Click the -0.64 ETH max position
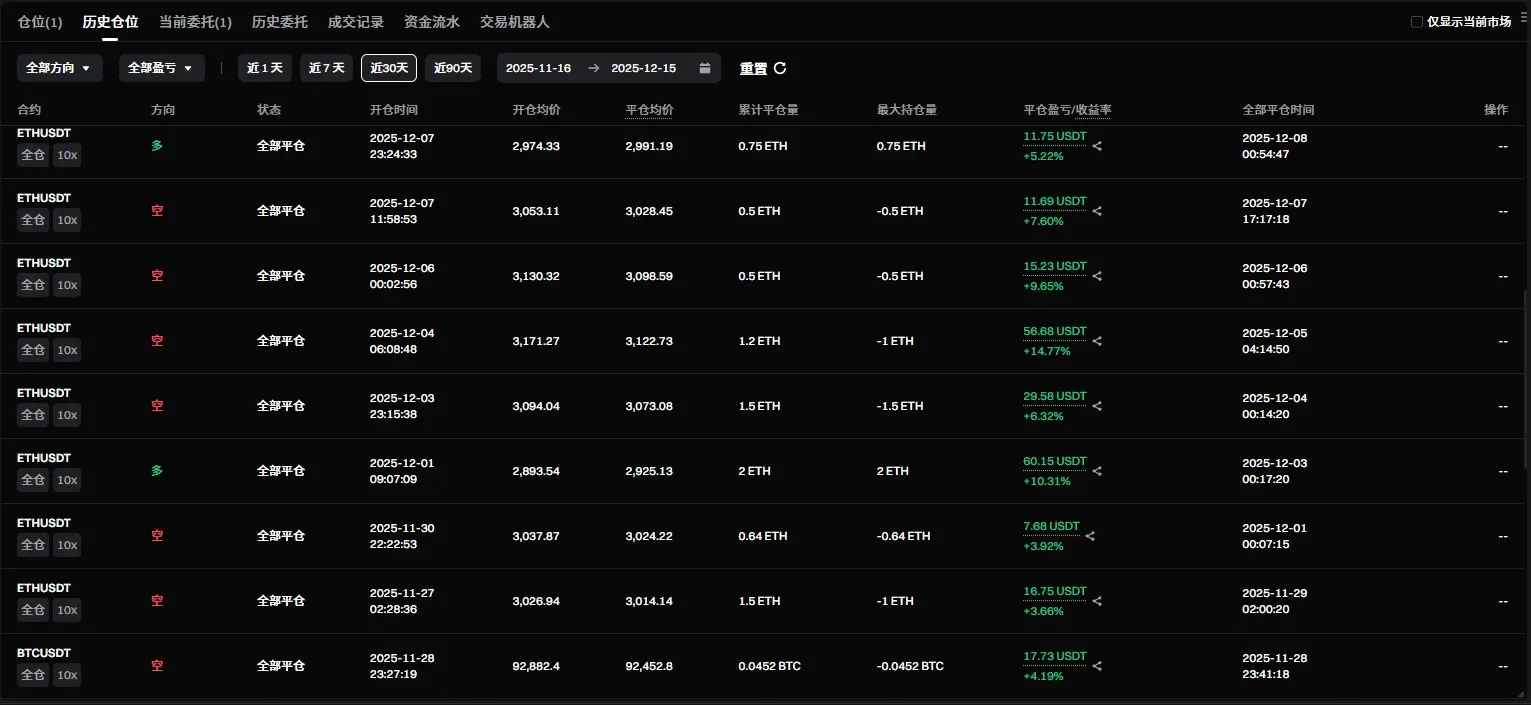 pos(903,536)
